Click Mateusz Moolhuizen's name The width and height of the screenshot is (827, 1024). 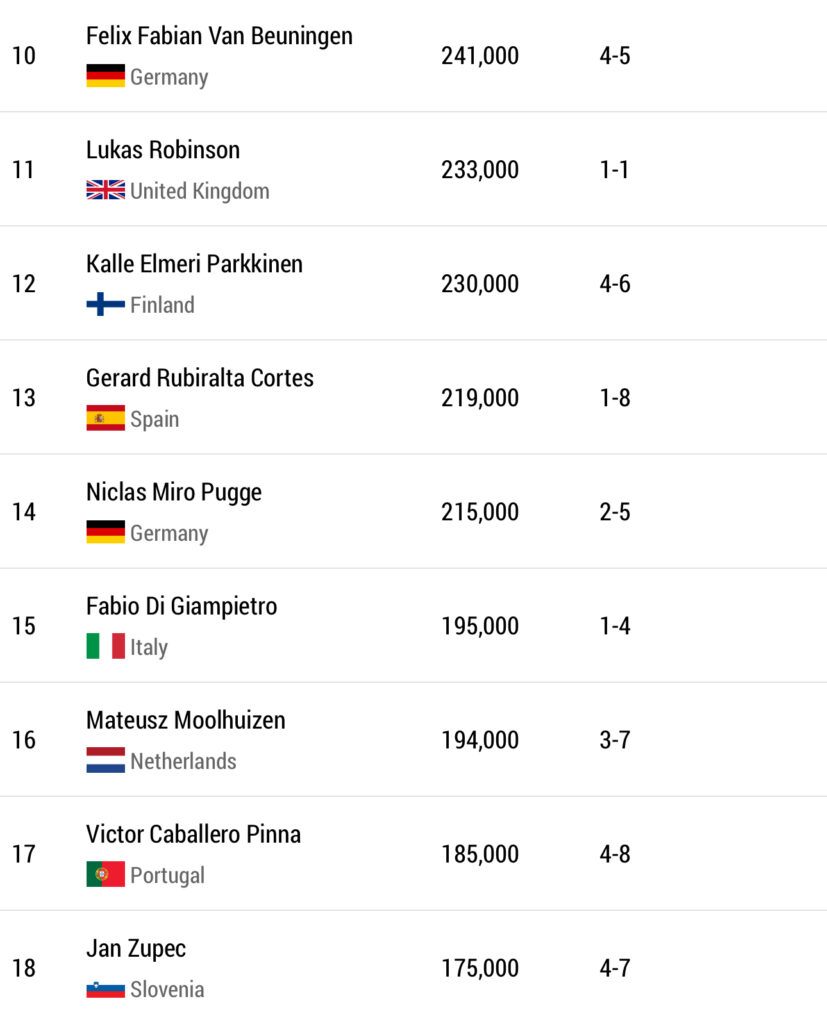(x=185, y=720)
